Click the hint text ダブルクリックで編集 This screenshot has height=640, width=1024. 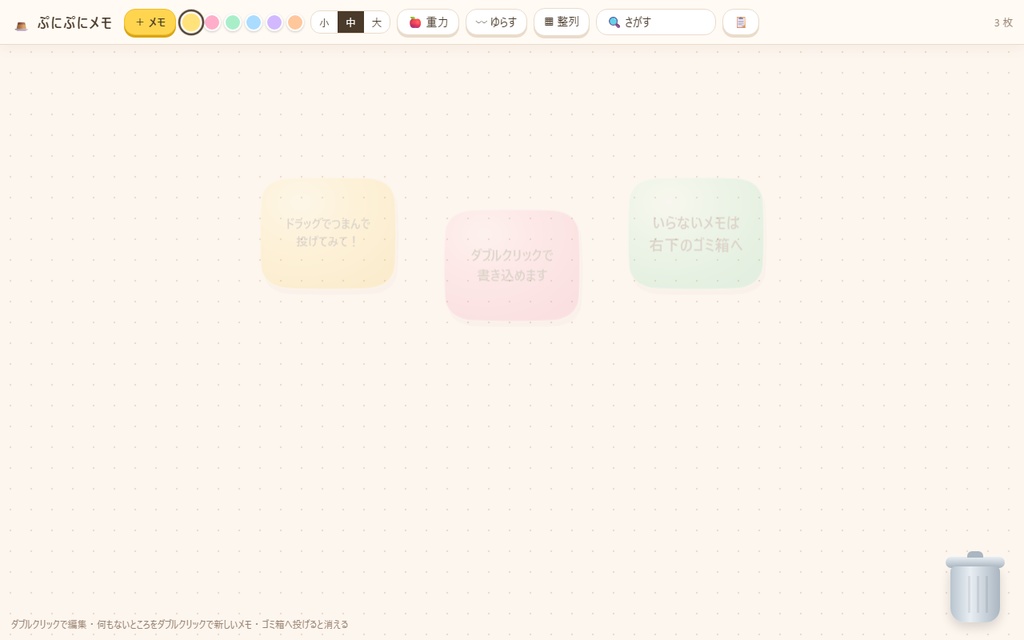coord(48,624)
